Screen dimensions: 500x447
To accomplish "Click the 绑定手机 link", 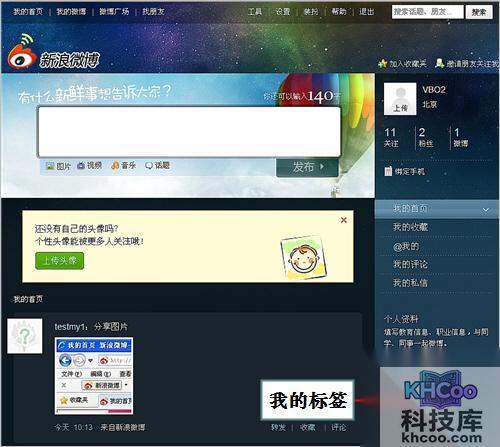I will point(410,171).
